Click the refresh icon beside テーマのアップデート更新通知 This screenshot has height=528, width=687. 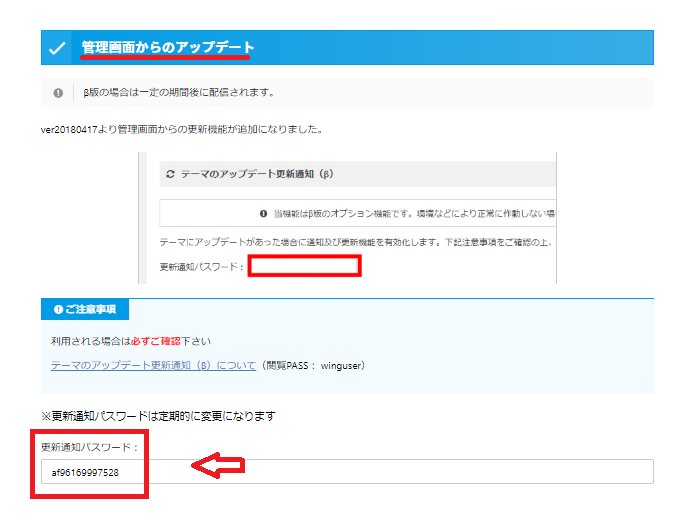click(x=170, y=174)
